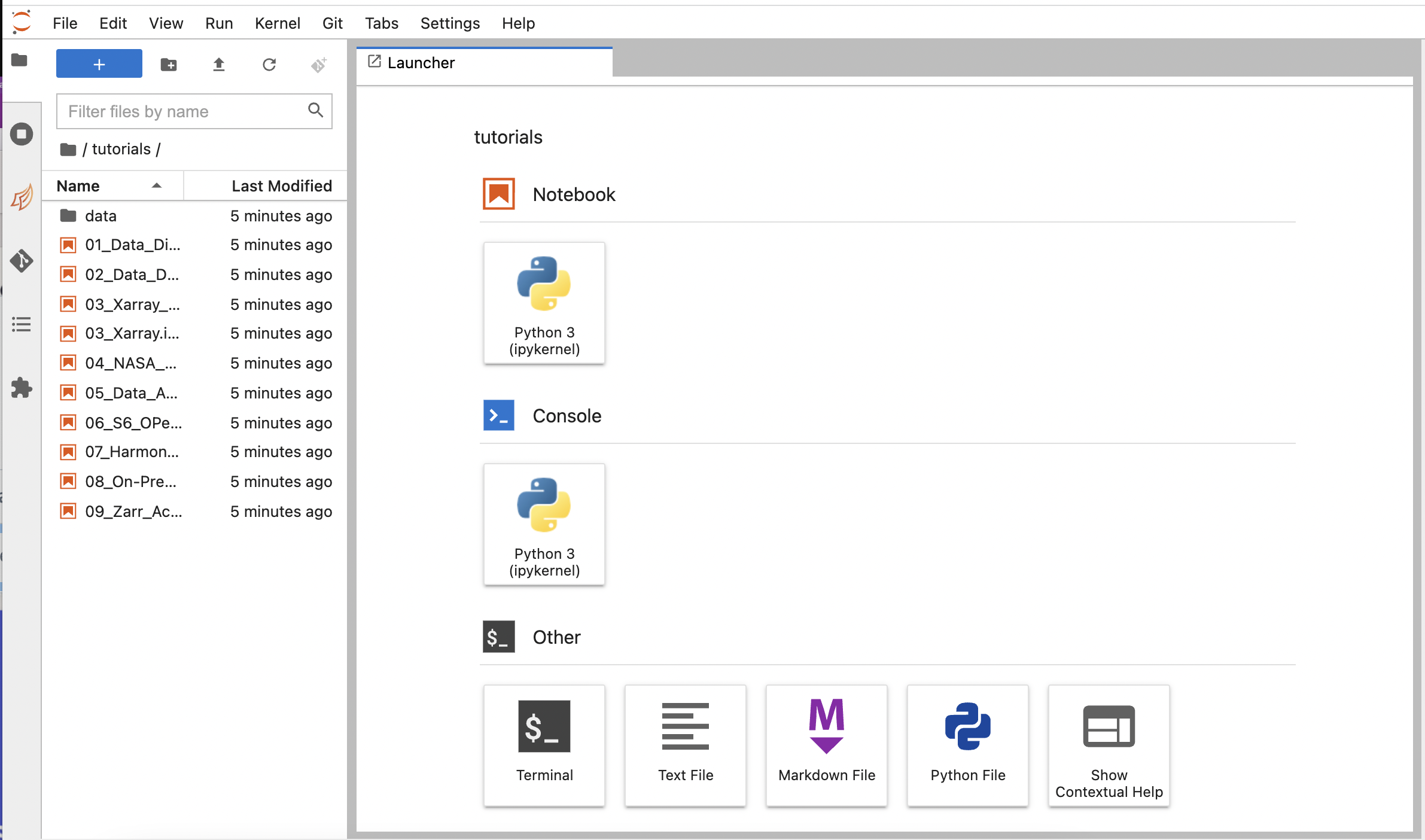Screen dimensions: 1425x840
Task: Open the Running Terminals and Kernels sidebar
Action: pos(22,134)
